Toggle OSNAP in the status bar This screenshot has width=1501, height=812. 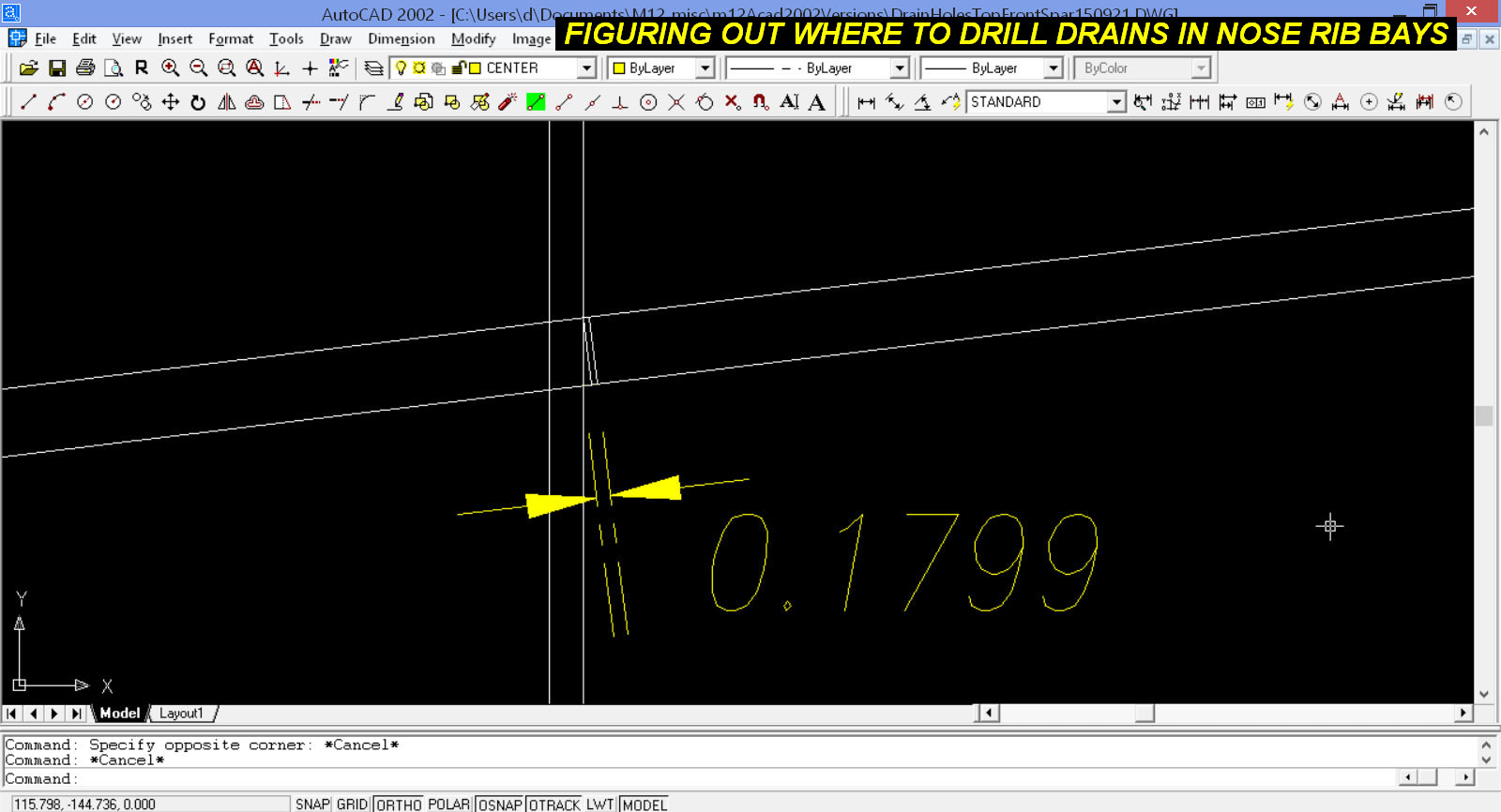click(x=500, y=804)
